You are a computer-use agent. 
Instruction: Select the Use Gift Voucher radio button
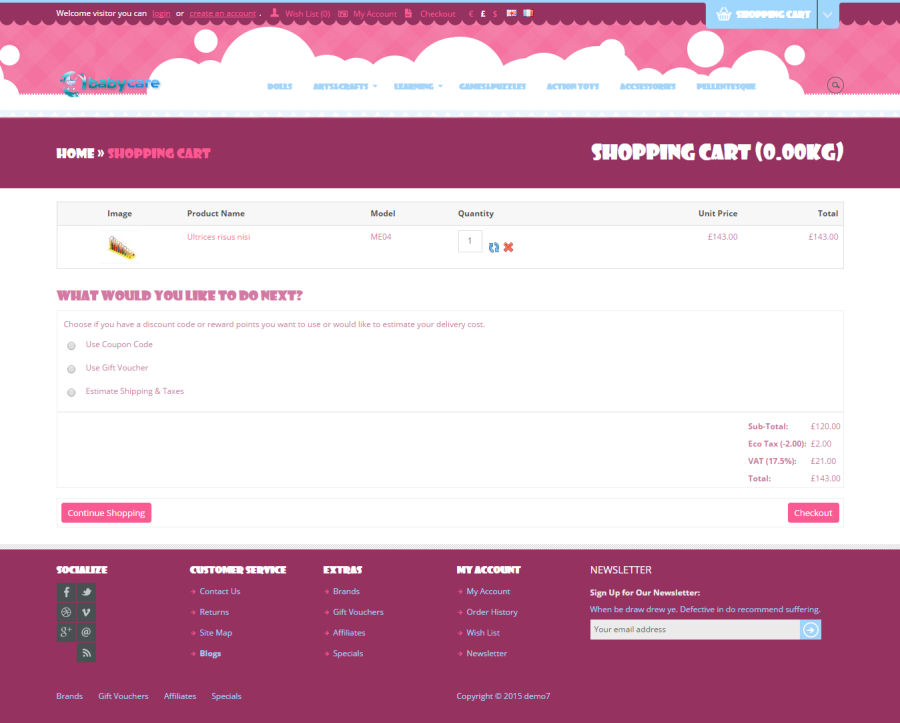coord(71,369)
